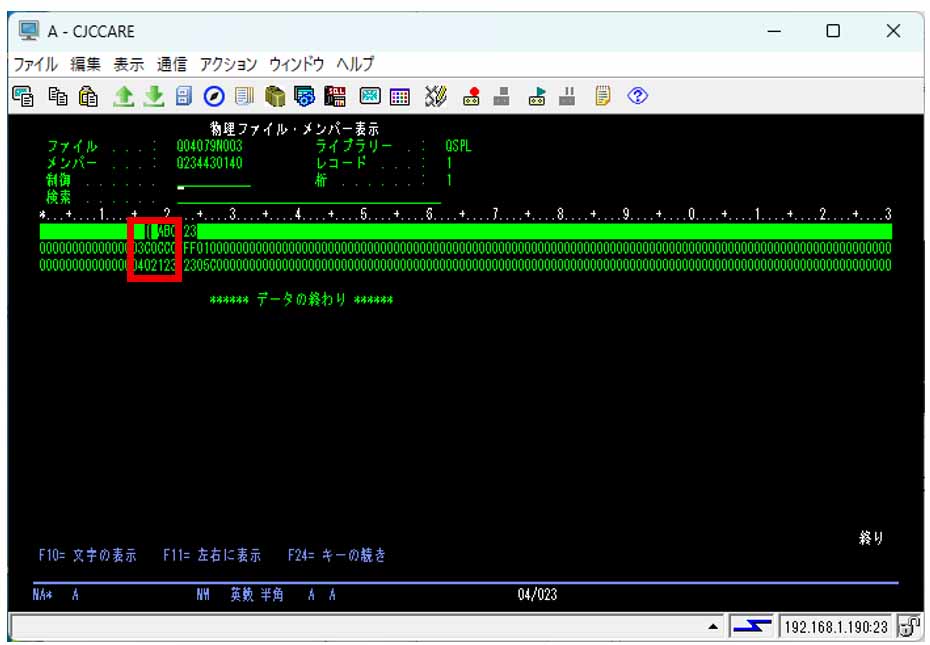Viewport: 930px width, 645px height.
Task: Click the F10= 文字の表示 function key text
Action: coord(87,555)
